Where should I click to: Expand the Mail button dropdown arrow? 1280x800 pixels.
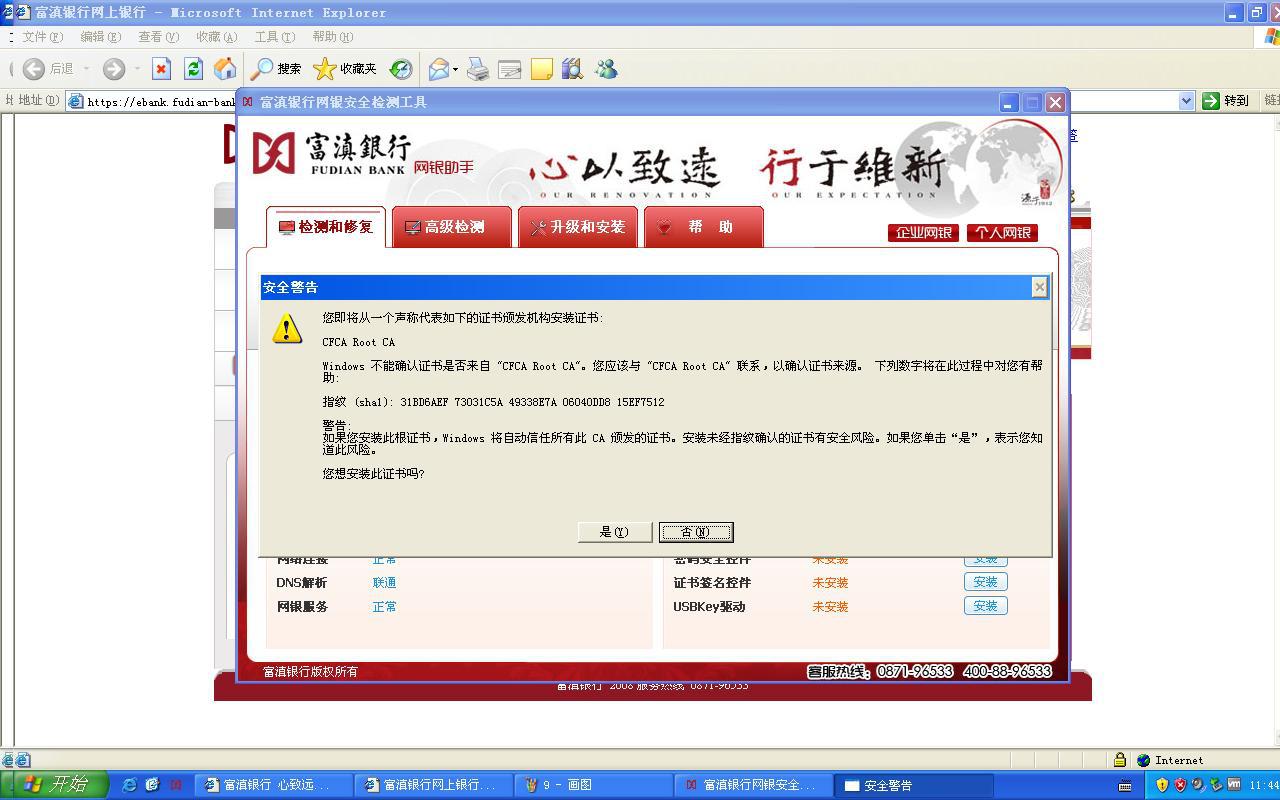(455, 70)
